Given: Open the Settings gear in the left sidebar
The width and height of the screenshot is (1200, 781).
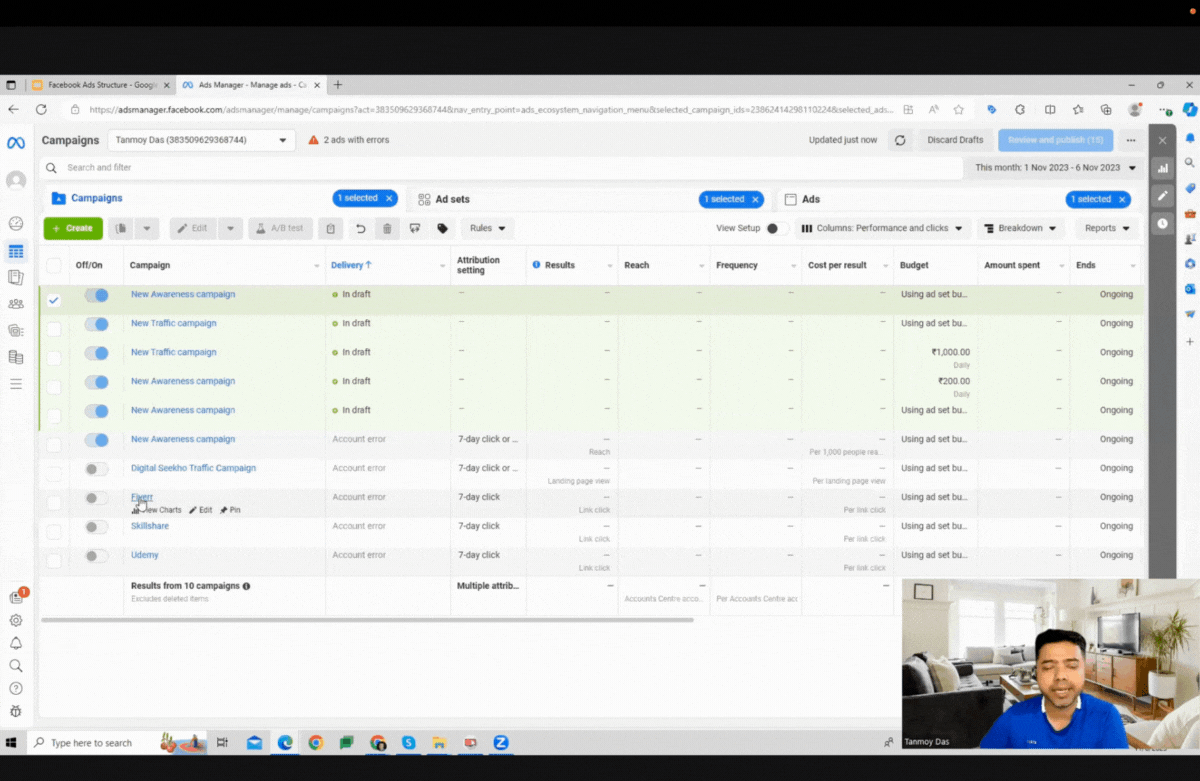Looking at the screenshot, I should (16, 620).
